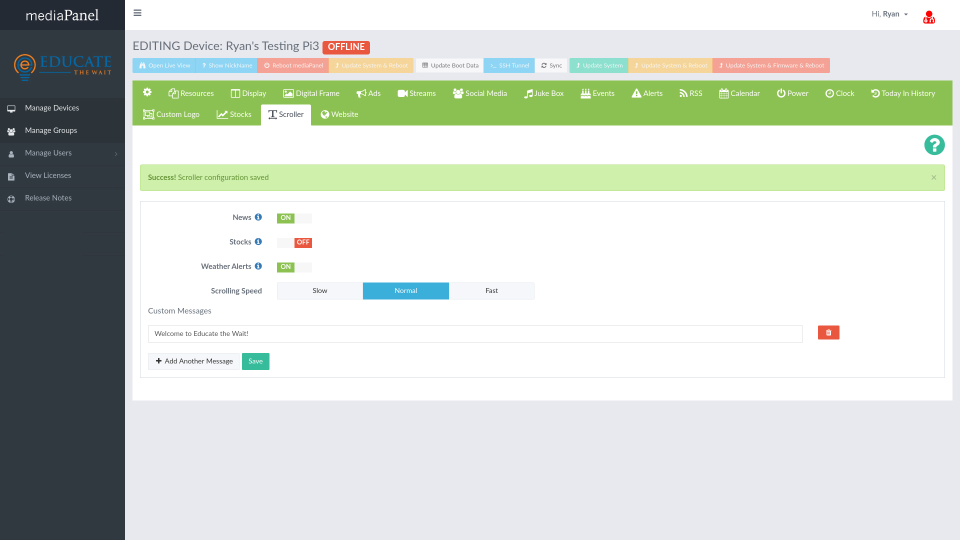The image size is (960, 540).
Task: Click the green help question mark icon
Action: pos(934,146)
